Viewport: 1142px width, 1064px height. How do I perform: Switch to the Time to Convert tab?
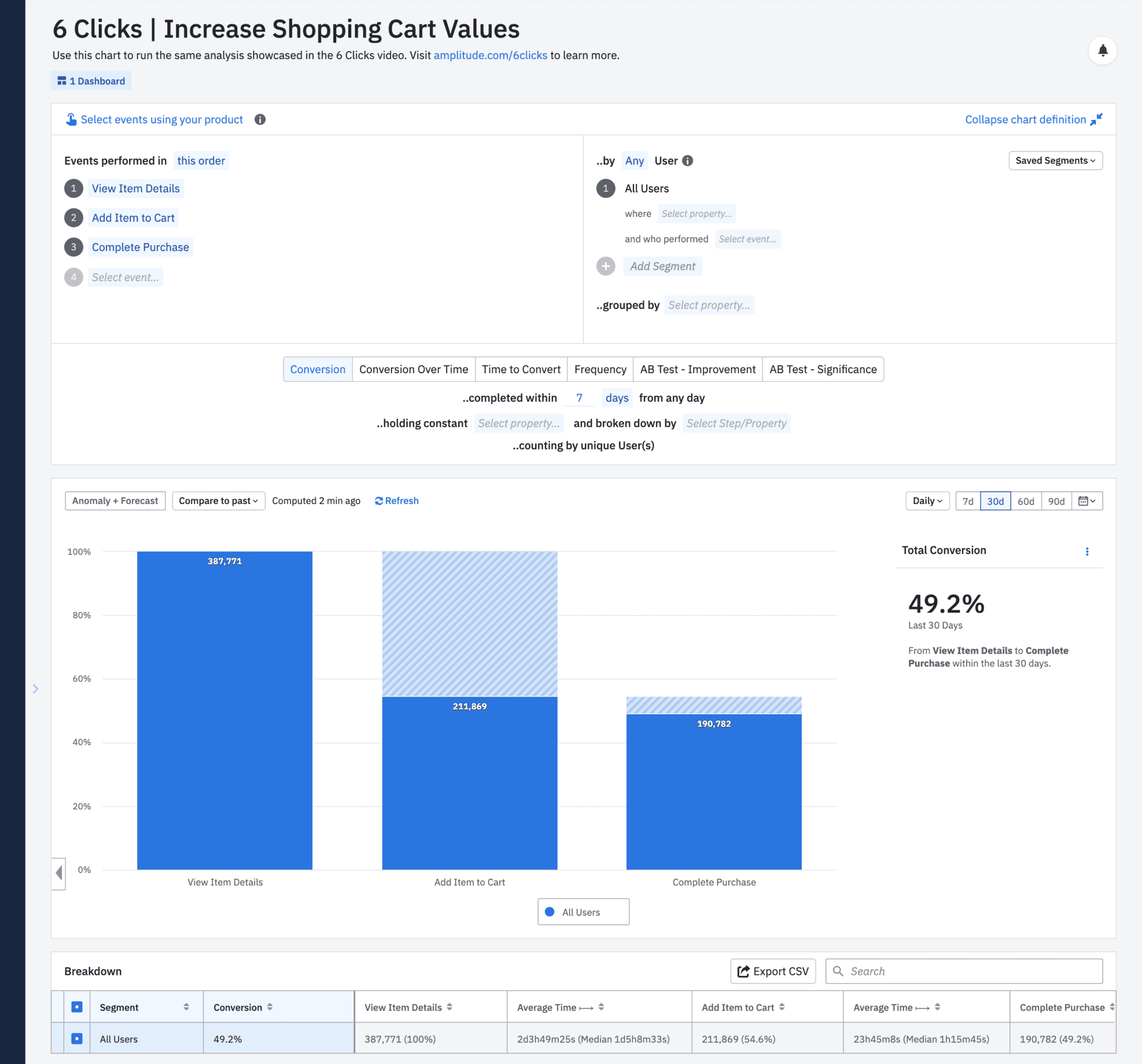pos(520,369)
